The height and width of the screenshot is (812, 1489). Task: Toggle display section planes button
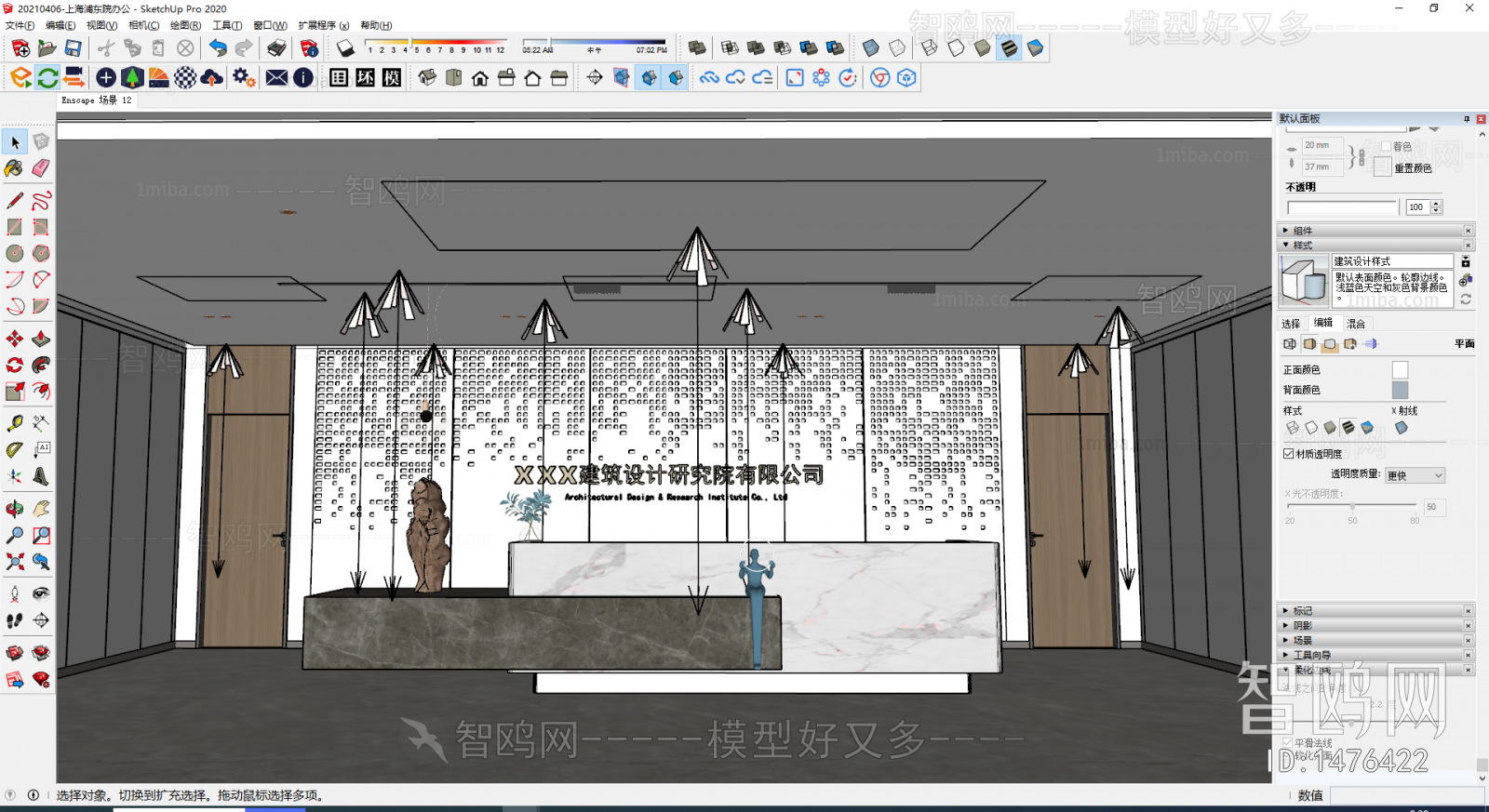(622, 77)
